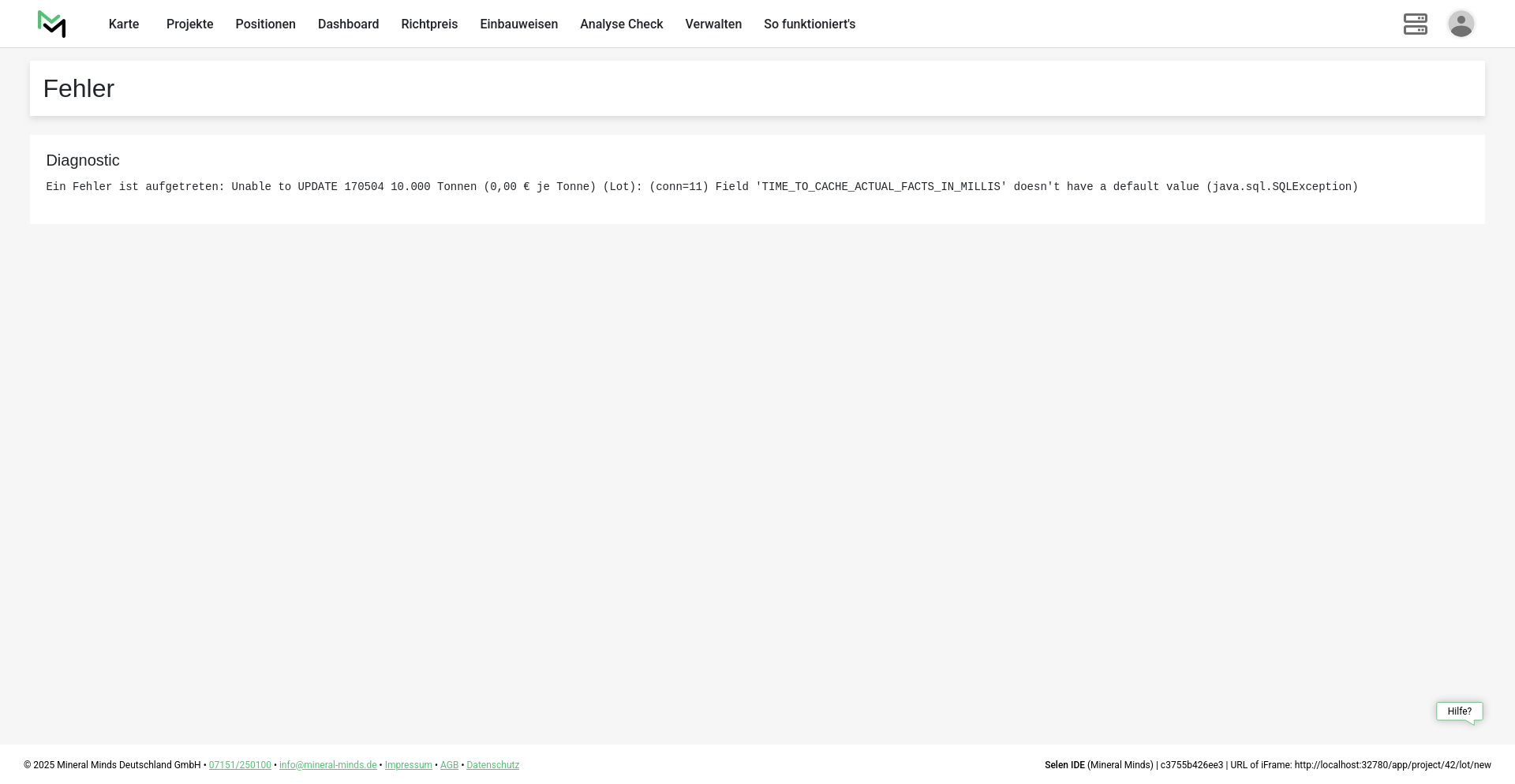
Task: Open the Verwalten menu
Action: (713, 24)
